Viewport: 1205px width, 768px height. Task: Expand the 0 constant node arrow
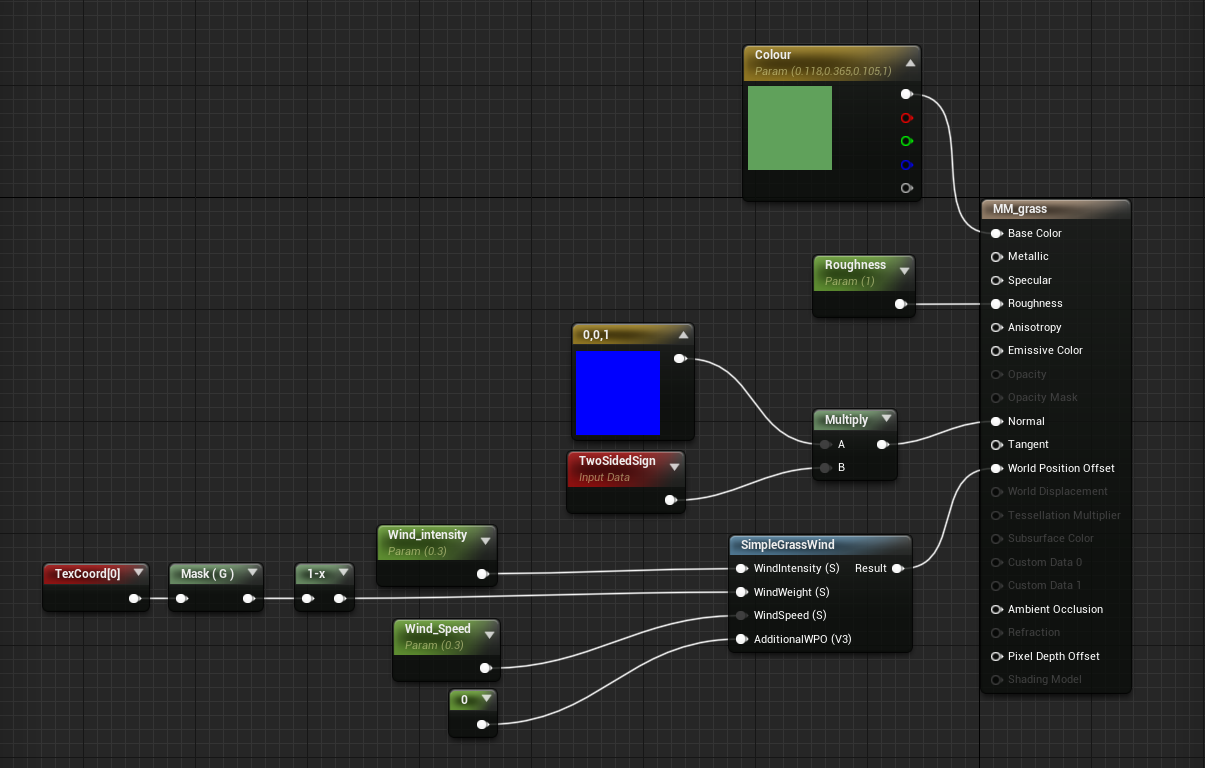pyautogui.click(x=486, y=699)
